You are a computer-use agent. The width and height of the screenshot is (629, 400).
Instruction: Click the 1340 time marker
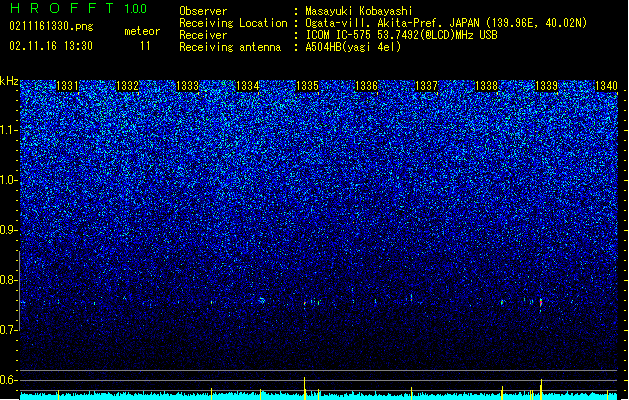pyautogui.click(x=606, y=86)
